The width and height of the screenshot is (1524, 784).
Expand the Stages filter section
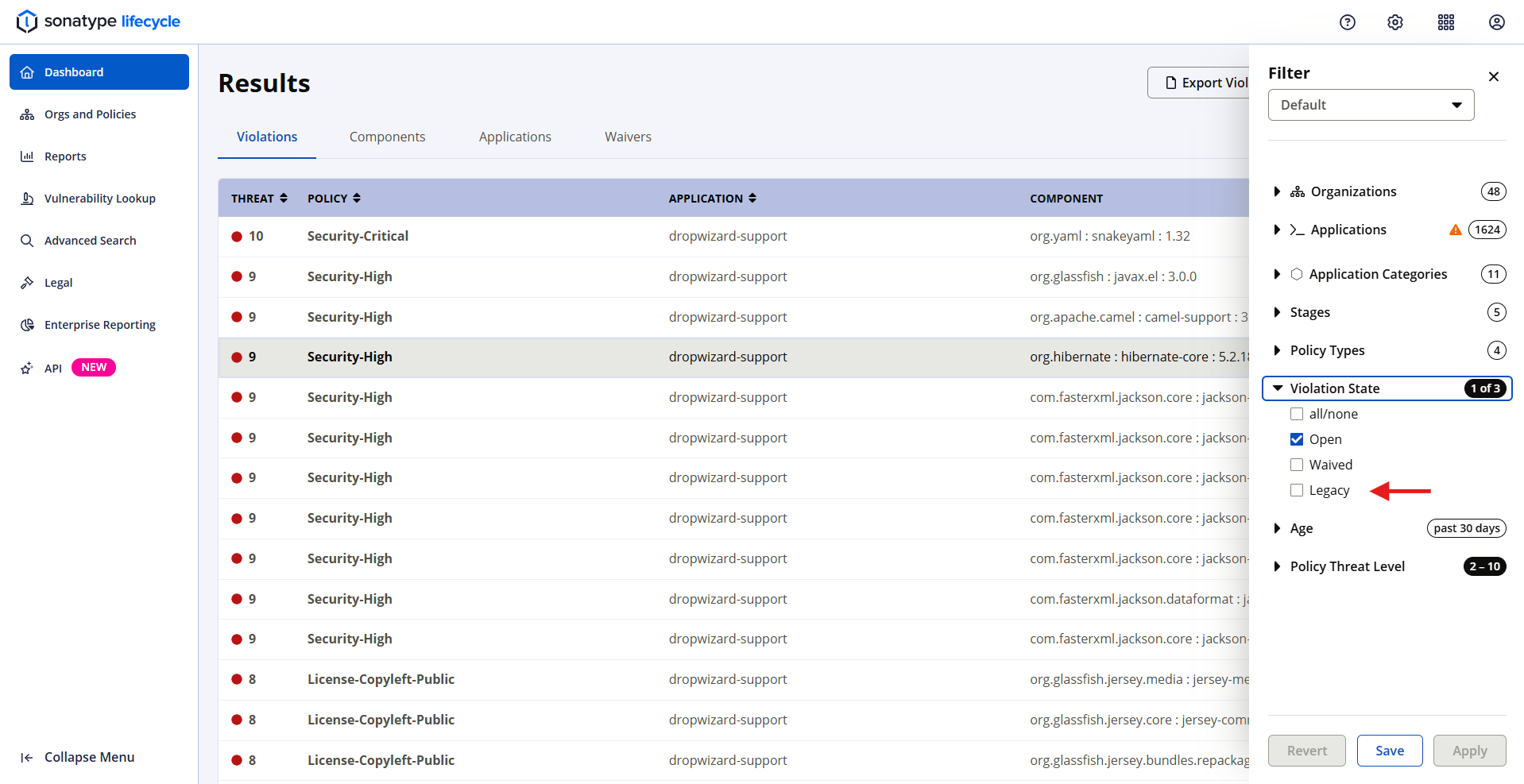click(1387, 312)
